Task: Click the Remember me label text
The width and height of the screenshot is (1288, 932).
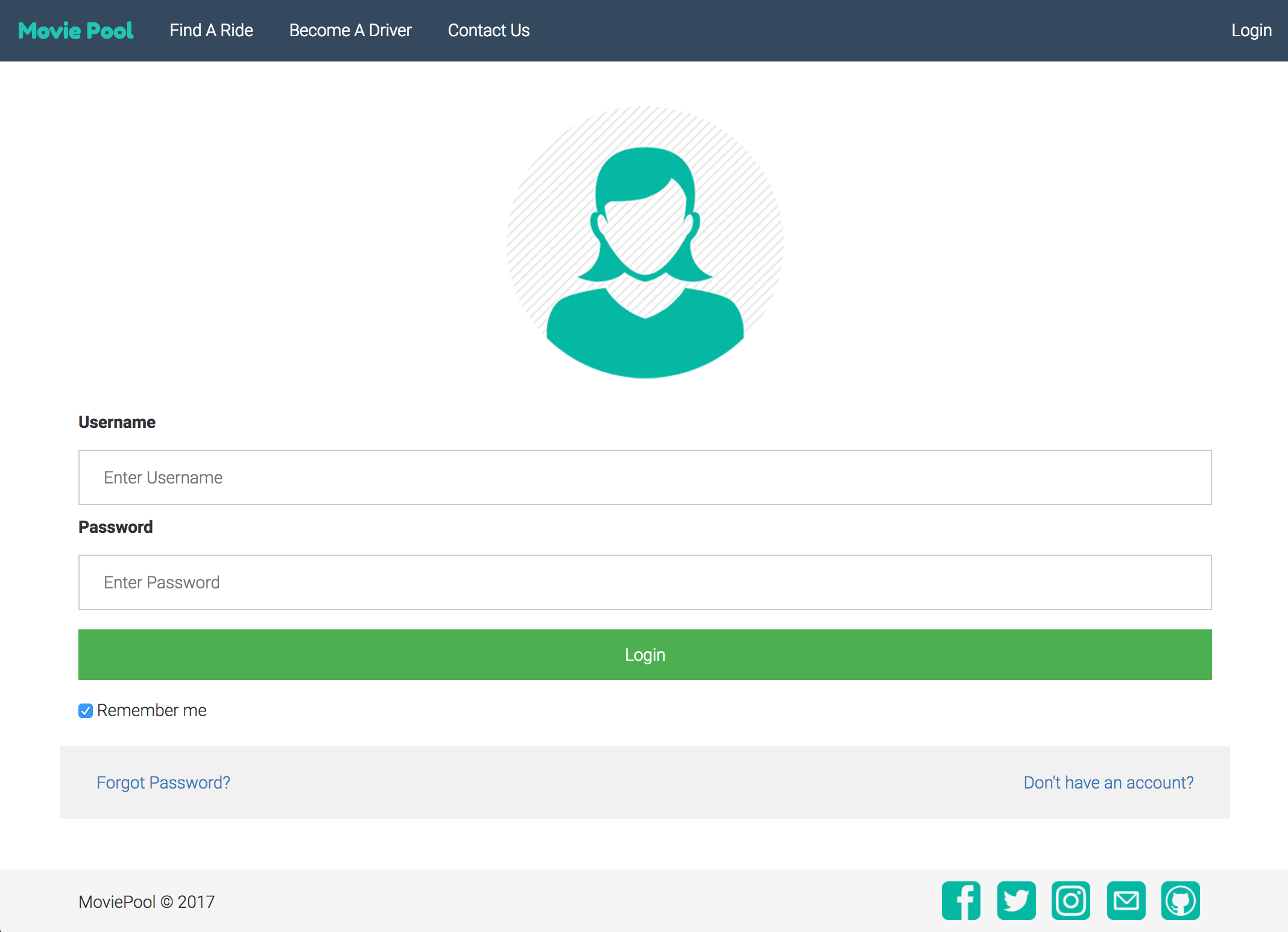Action: click(151, 711)
